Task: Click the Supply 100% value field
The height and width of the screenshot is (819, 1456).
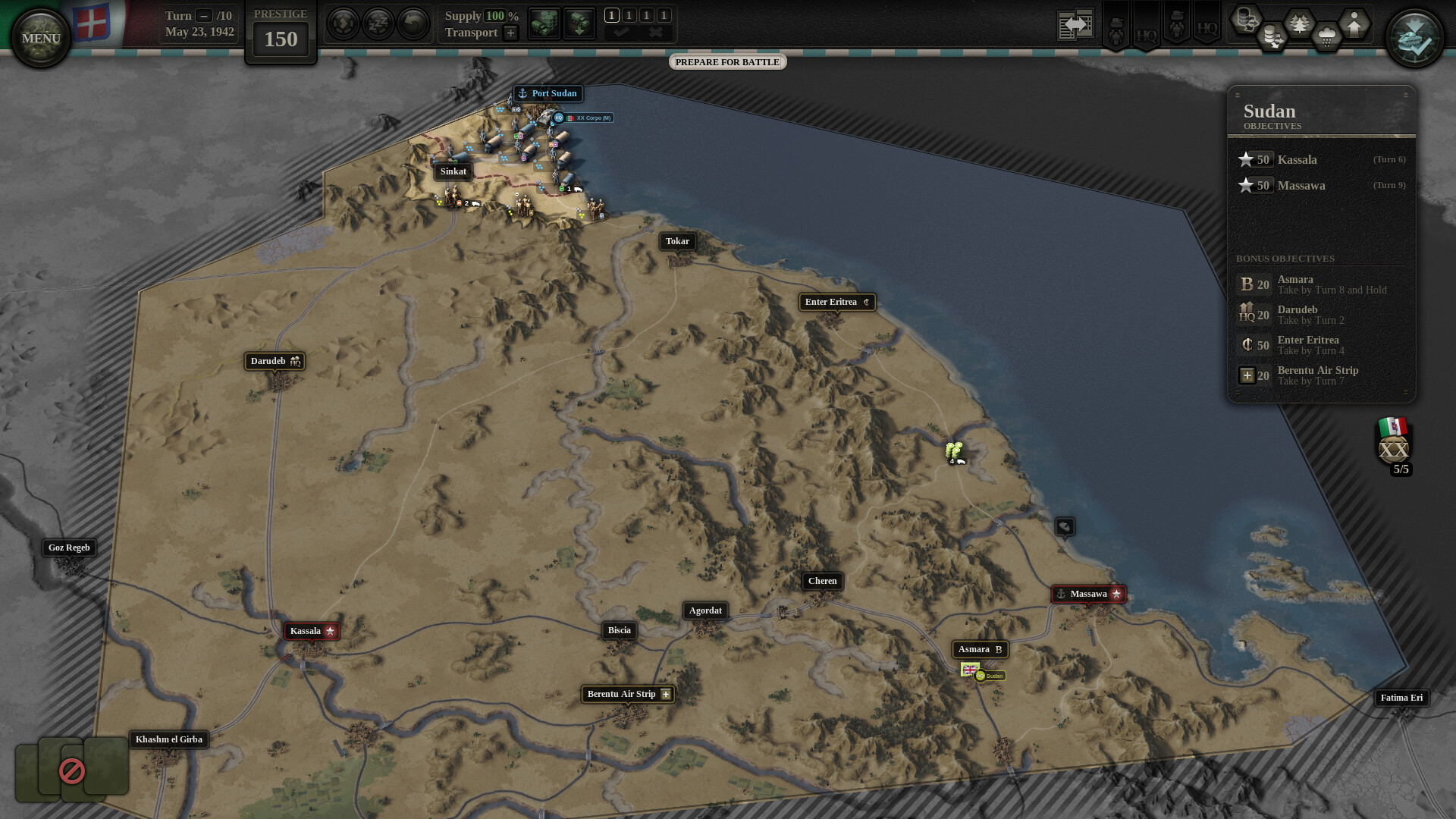Action: [494, 16]
